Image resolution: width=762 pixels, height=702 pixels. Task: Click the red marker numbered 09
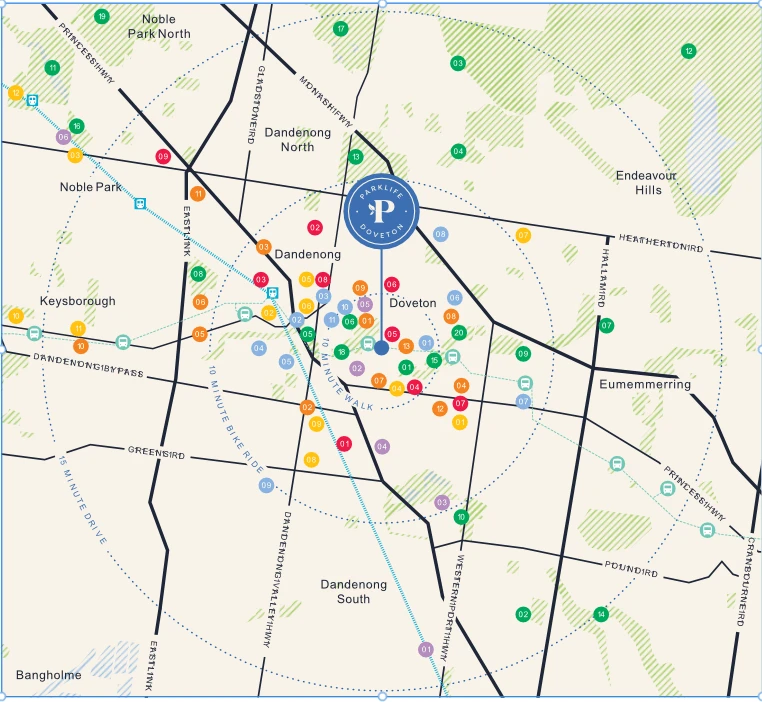pyautogui.click(x=163, y=156)
